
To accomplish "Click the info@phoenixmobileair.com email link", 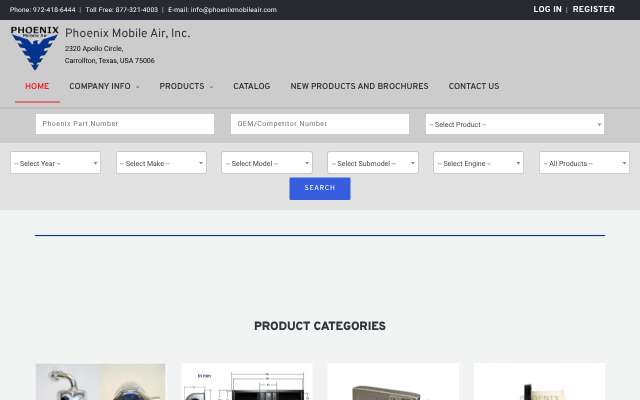I will (x=233, y=10).
